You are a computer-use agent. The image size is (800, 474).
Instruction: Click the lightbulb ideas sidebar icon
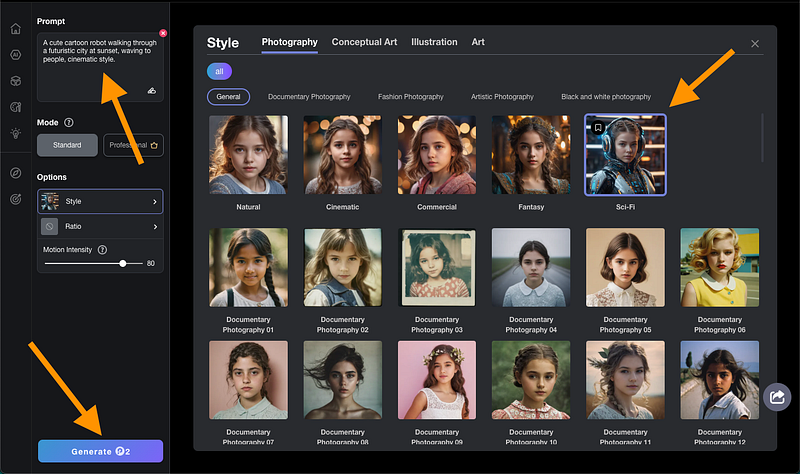pos(15,133)
